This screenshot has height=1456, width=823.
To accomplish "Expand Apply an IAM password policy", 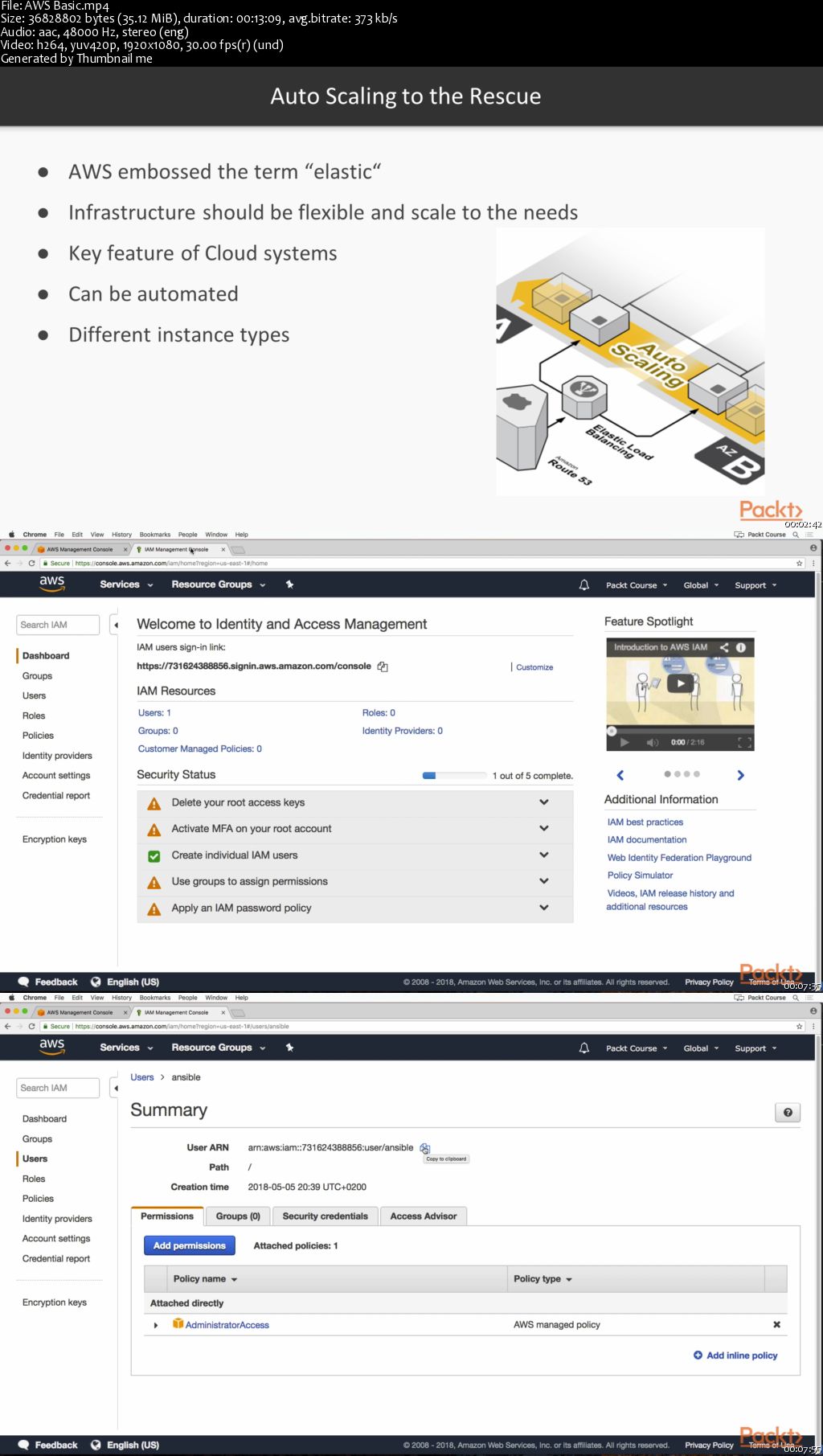I will pyautogui.click(x=544, y=908).
